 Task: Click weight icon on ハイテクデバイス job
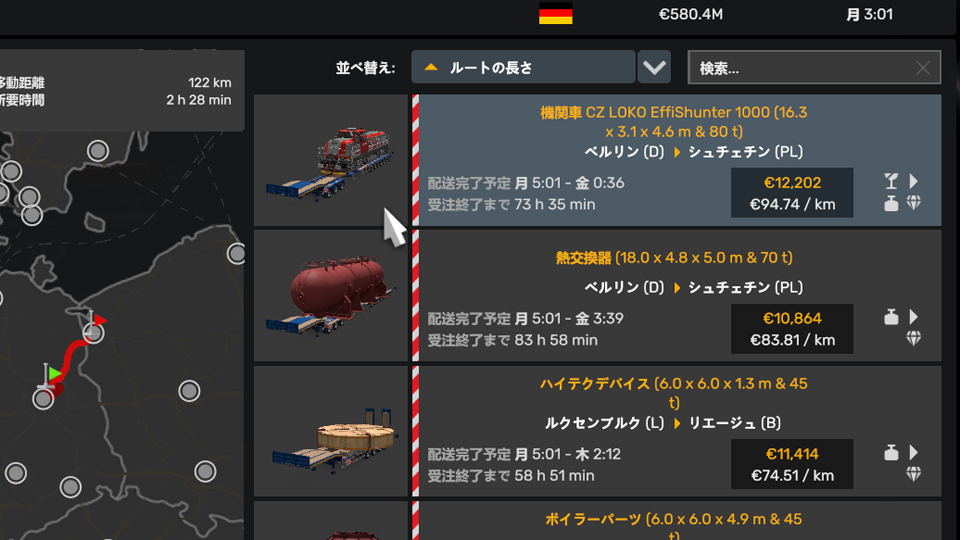coord(891,452)
